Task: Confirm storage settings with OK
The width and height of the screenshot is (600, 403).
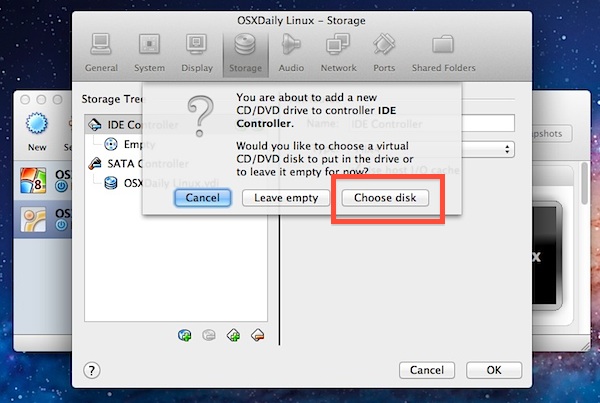Action: 493,370
